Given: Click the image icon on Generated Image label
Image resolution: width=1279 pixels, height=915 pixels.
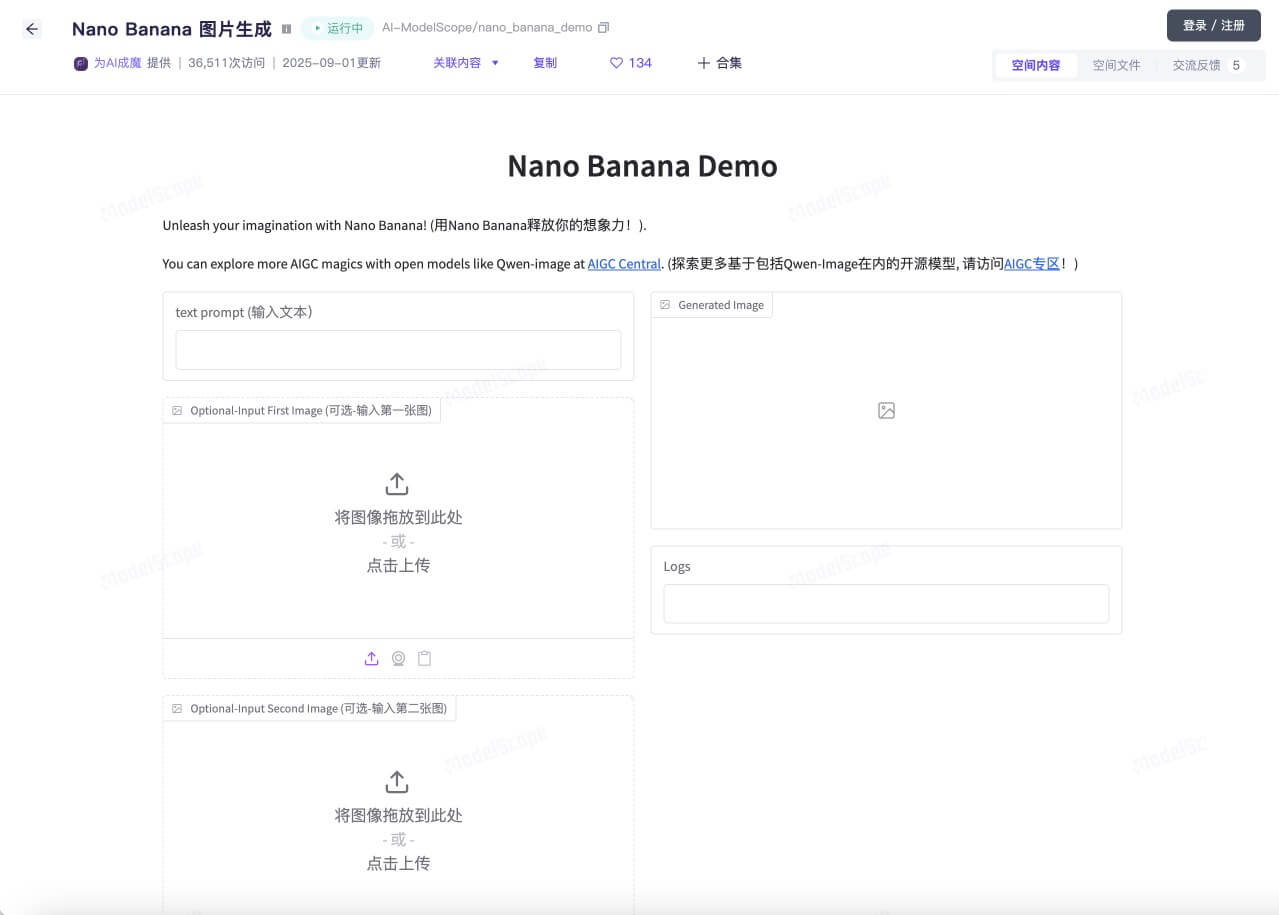Looking at the screenshot, I should (x=665, y=305).
